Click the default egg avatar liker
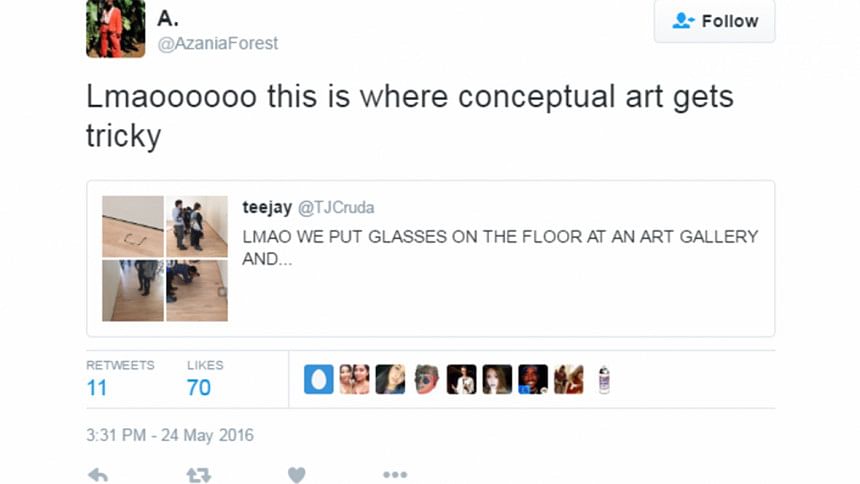The width and height of the screenshot is (860, 484). tap(318, 379)
